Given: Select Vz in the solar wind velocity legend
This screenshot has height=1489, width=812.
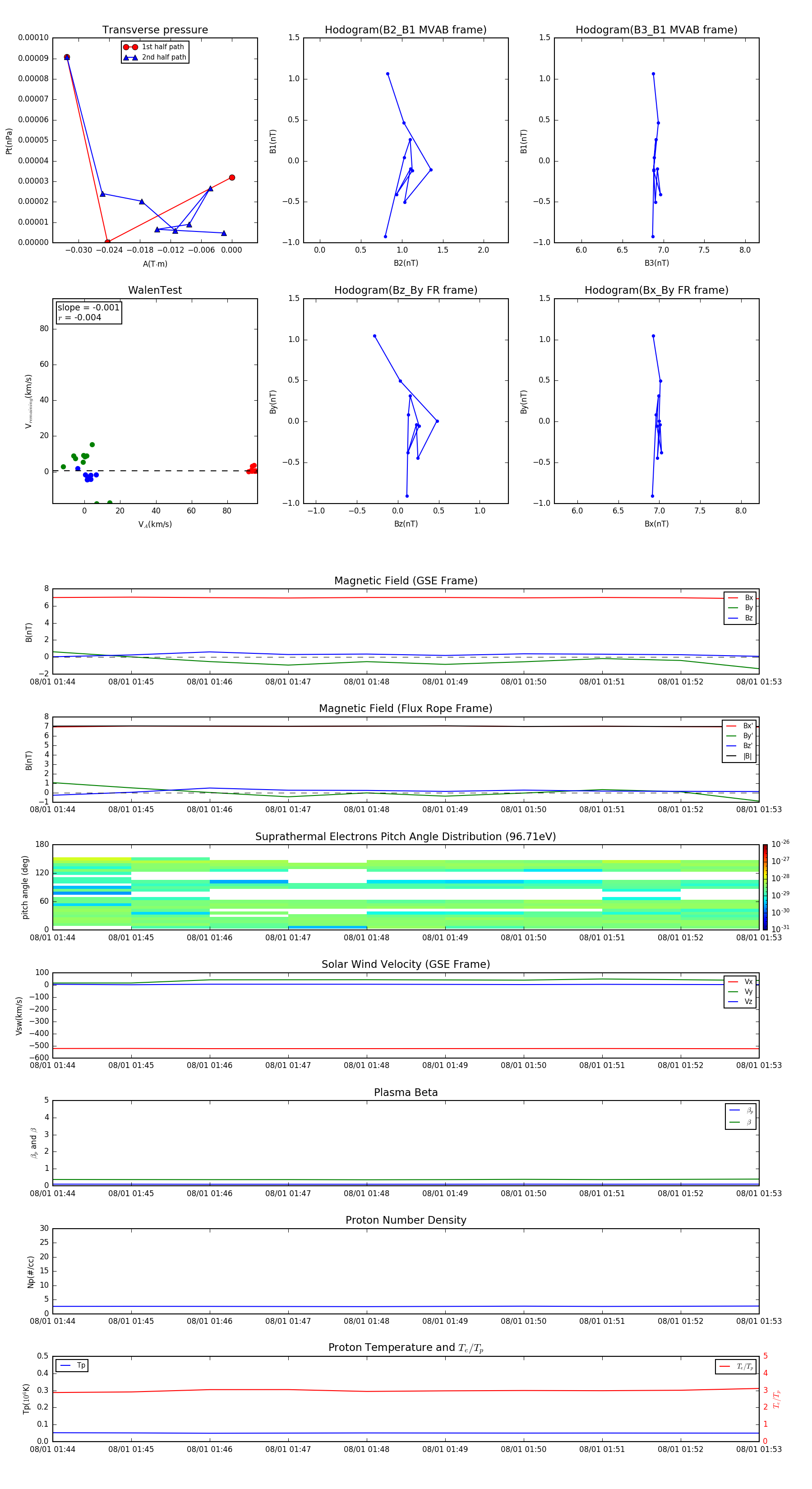Looking at the screenshot, I should click(740, 1002).
